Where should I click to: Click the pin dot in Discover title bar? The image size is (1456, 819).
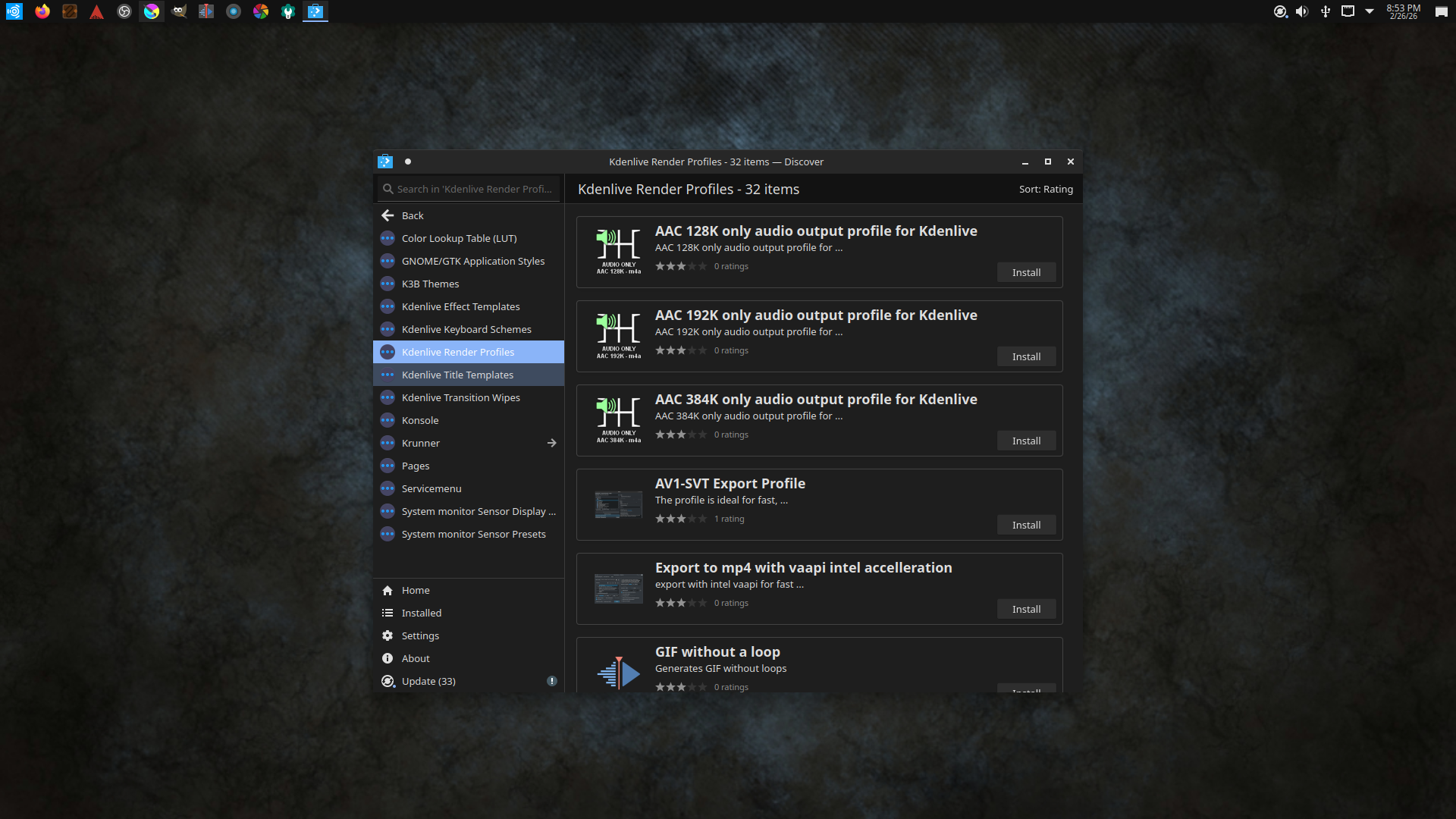[x=408, y=162]
